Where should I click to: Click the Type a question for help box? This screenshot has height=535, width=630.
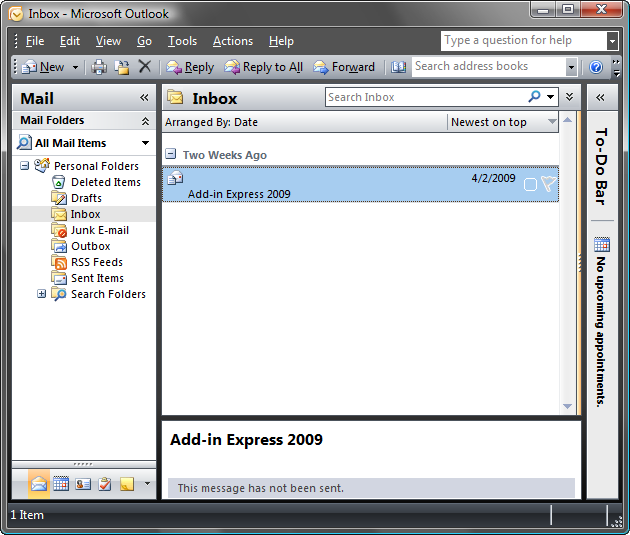(524, 41)
